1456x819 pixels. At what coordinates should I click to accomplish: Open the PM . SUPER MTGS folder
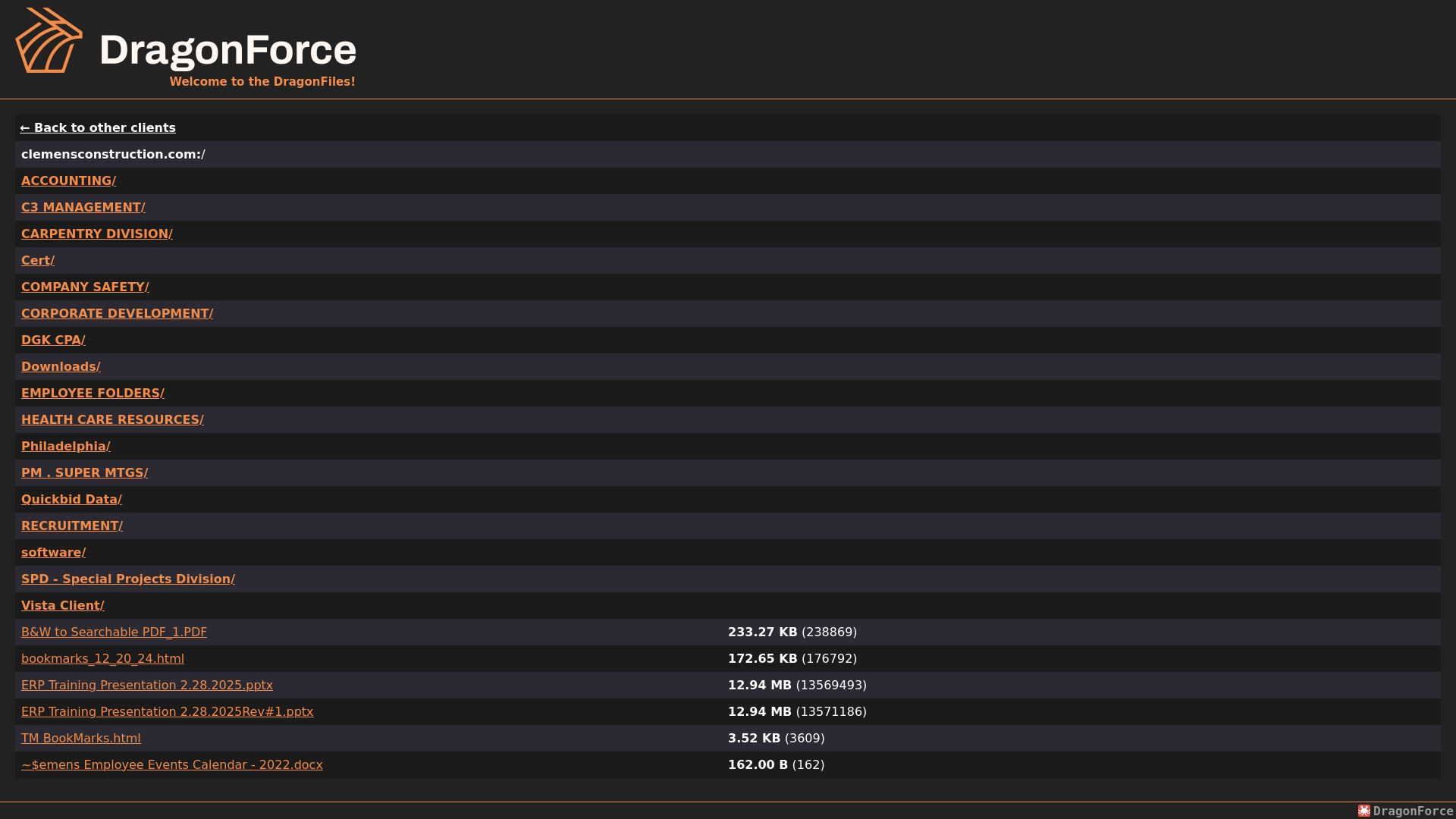pos(84,472)
